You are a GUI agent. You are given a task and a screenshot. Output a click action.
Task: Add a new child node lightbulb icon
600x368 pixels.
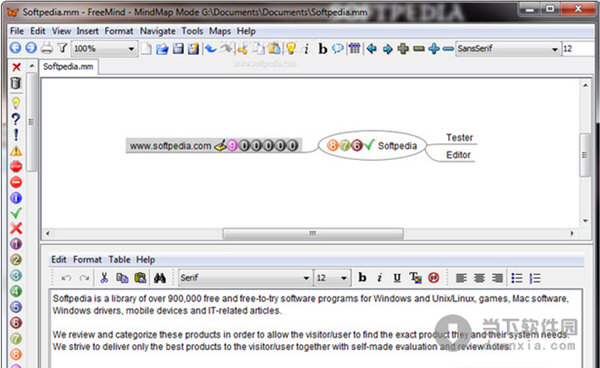(291, 49)
